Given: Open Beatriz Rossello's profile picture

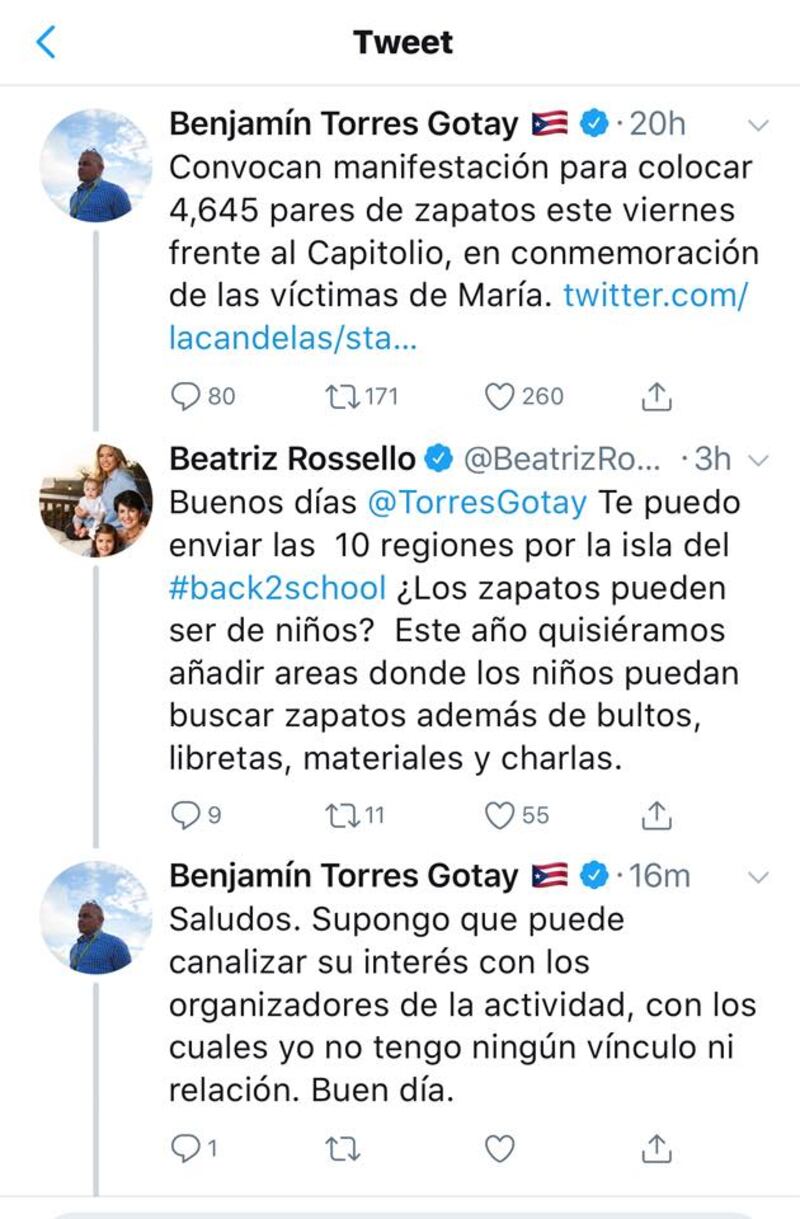Looking at the screenshot, I should click(96, 500).
